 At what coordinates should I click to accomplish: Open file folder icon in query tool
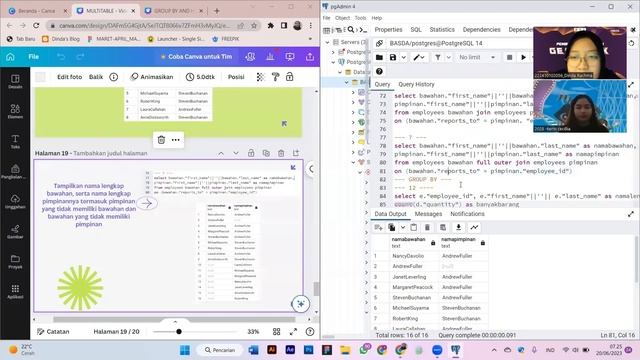tap(379, 58)
